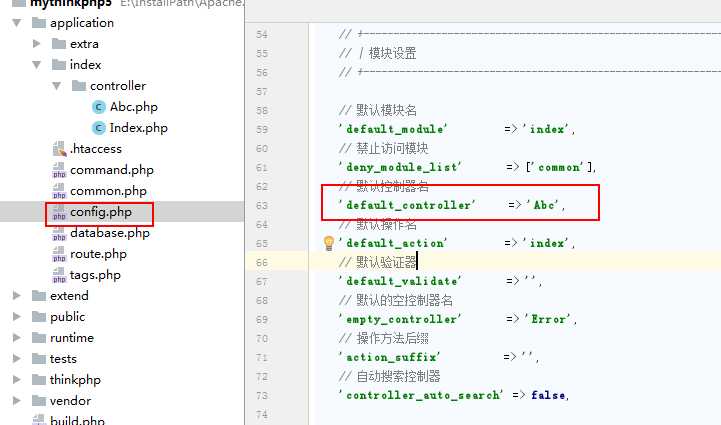Click the public folder icon
This screenshot has height=425, width=721.
tap(39, 316)
